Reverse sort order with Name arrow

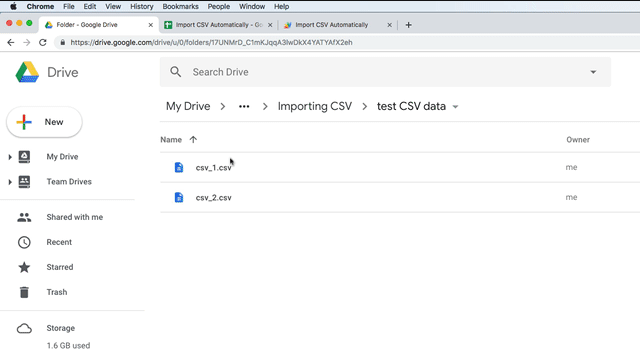click(193, 140)
